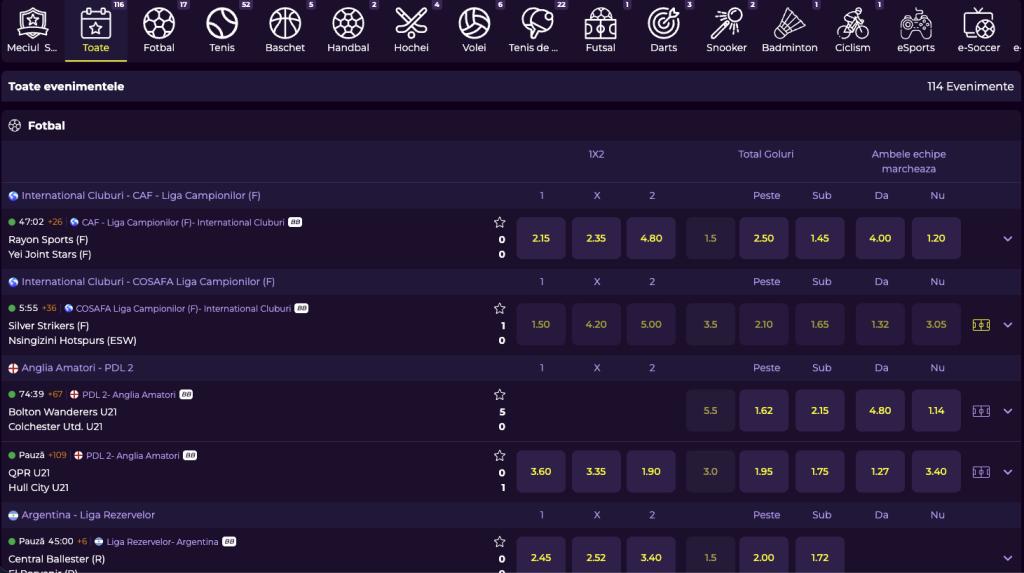
Task: Open the Darts category
Action: coord(664,31)
